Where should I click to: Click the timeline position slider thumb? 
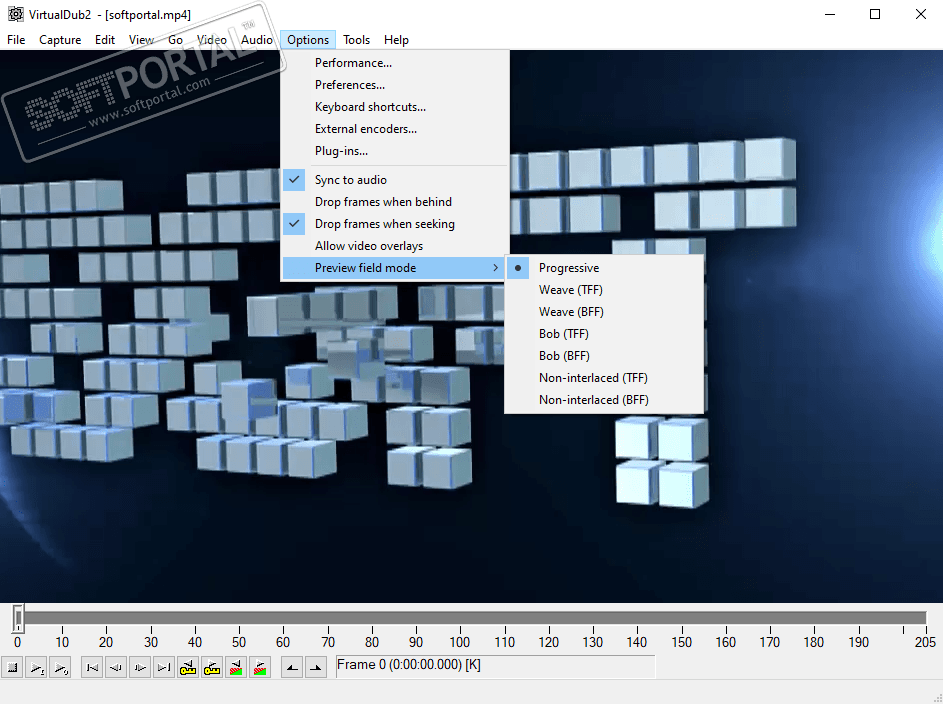pos(18,618)
